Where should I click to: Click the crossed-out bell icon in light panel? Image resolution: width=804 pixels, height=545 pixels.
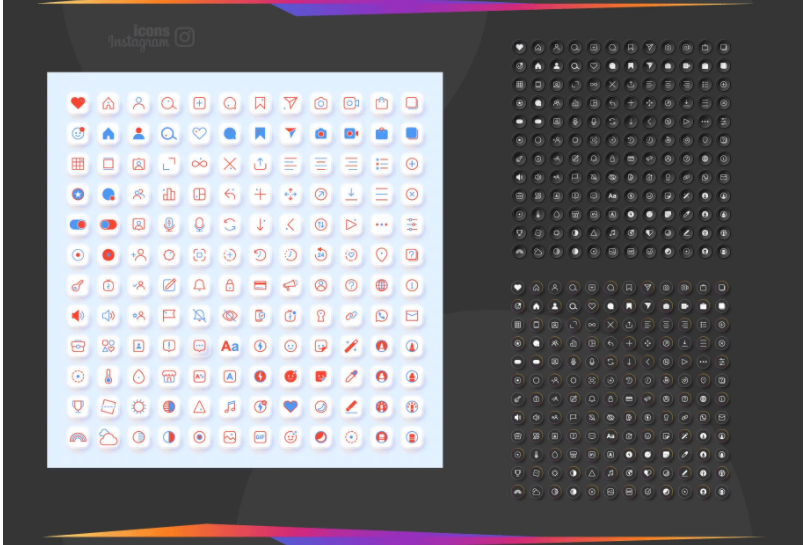199,316
